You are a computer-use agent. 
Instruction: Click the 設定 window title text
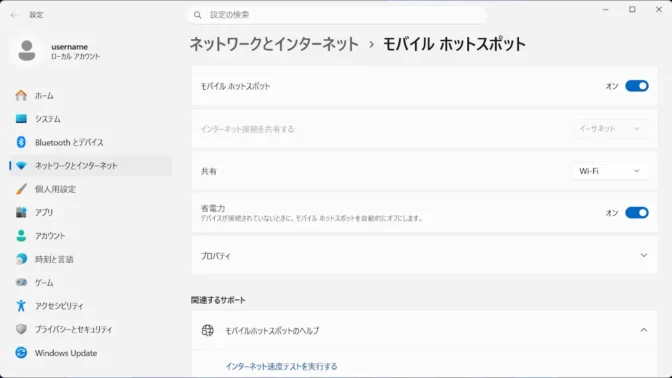(36, 15)
